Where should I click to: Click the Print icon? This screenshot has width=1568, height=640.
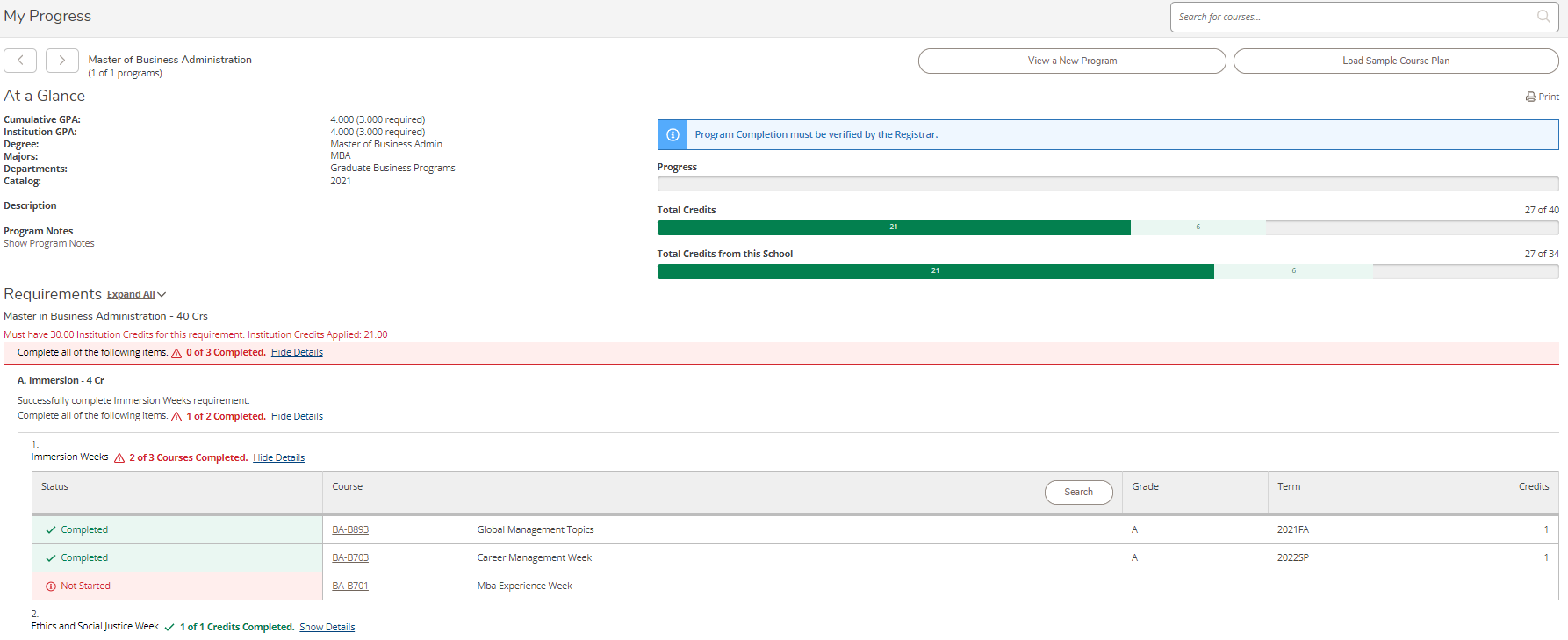1530,97
